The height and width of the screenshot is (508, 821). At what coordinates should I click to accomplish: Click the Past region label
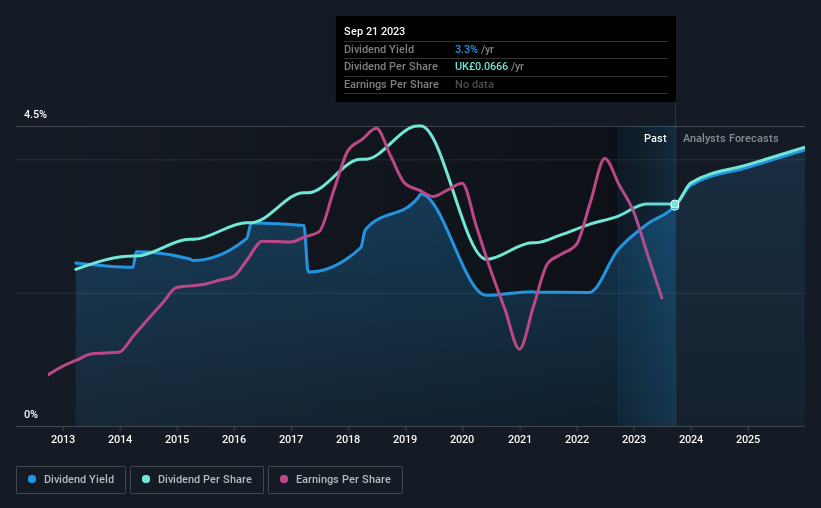[x=655, y=138]
